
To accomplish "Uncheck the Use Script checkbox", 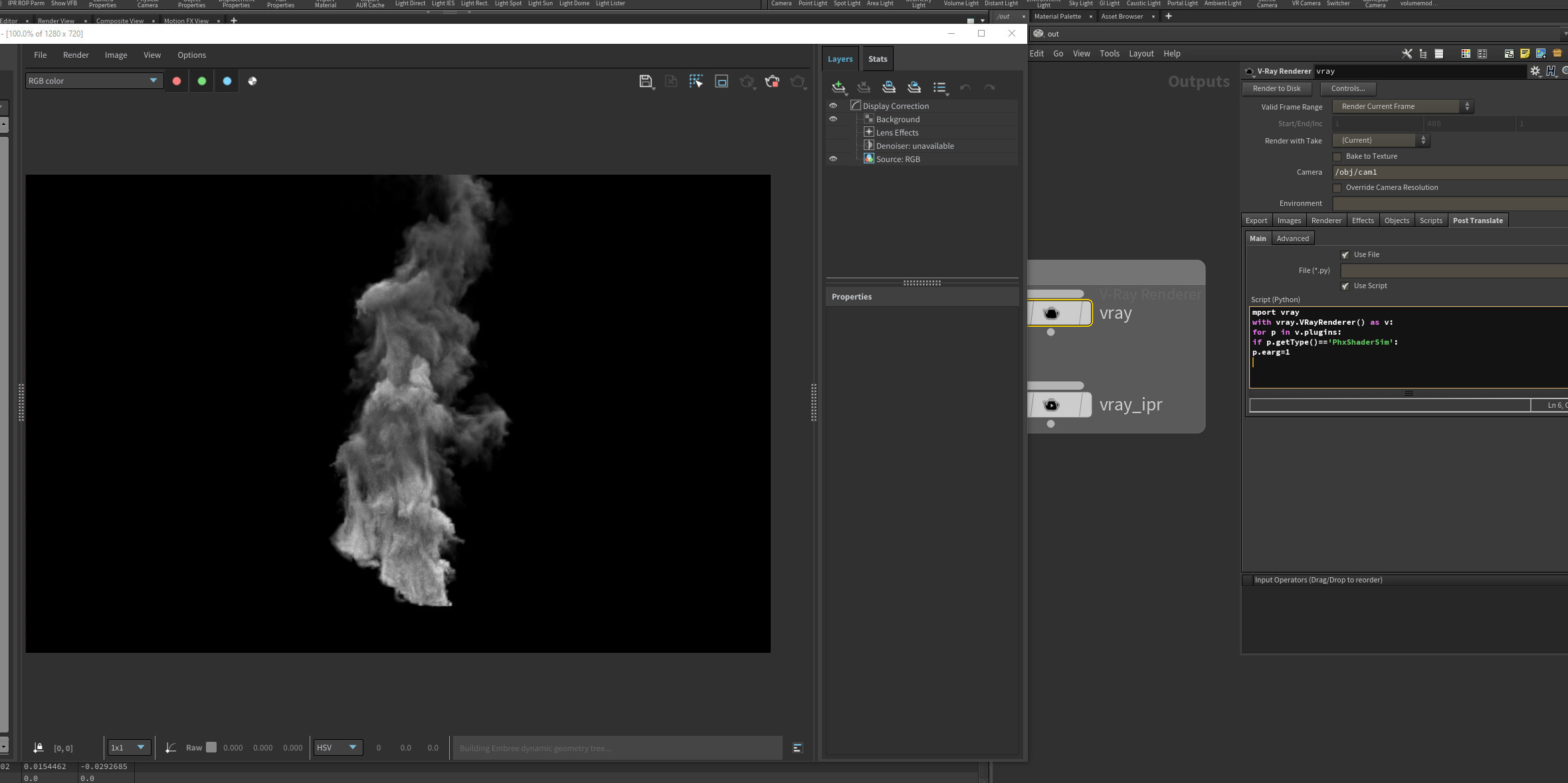I will (x=1345, y=286).
